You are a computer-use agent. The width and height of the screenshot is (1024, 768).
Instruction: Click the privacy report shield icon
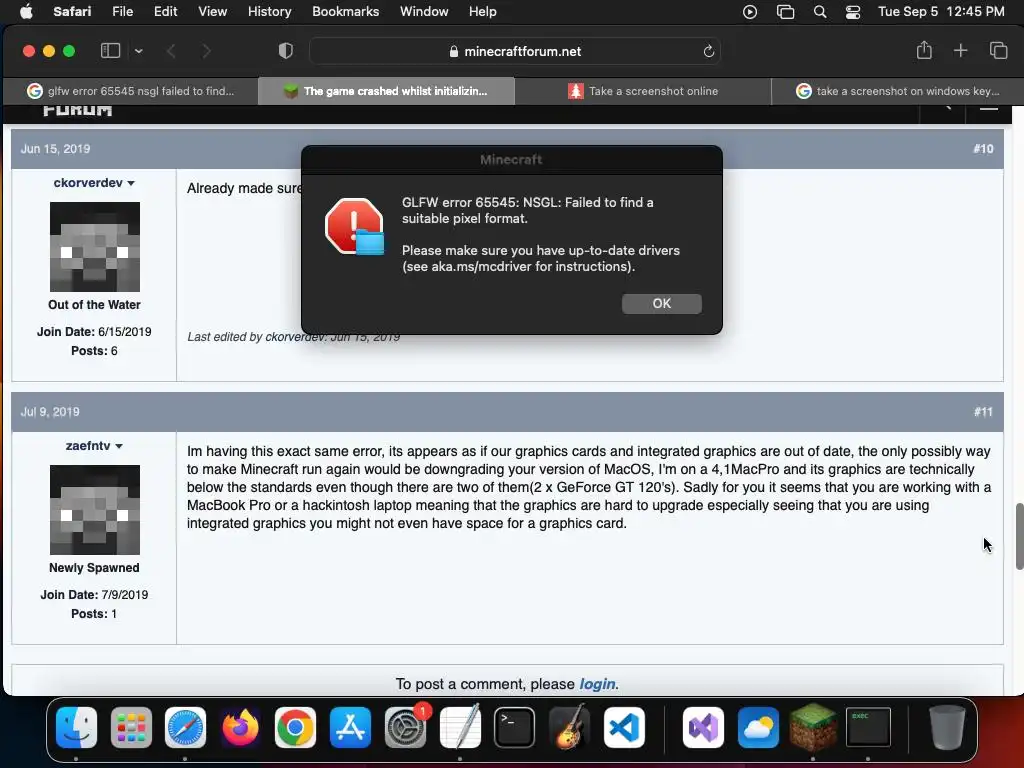pos(285,51)
